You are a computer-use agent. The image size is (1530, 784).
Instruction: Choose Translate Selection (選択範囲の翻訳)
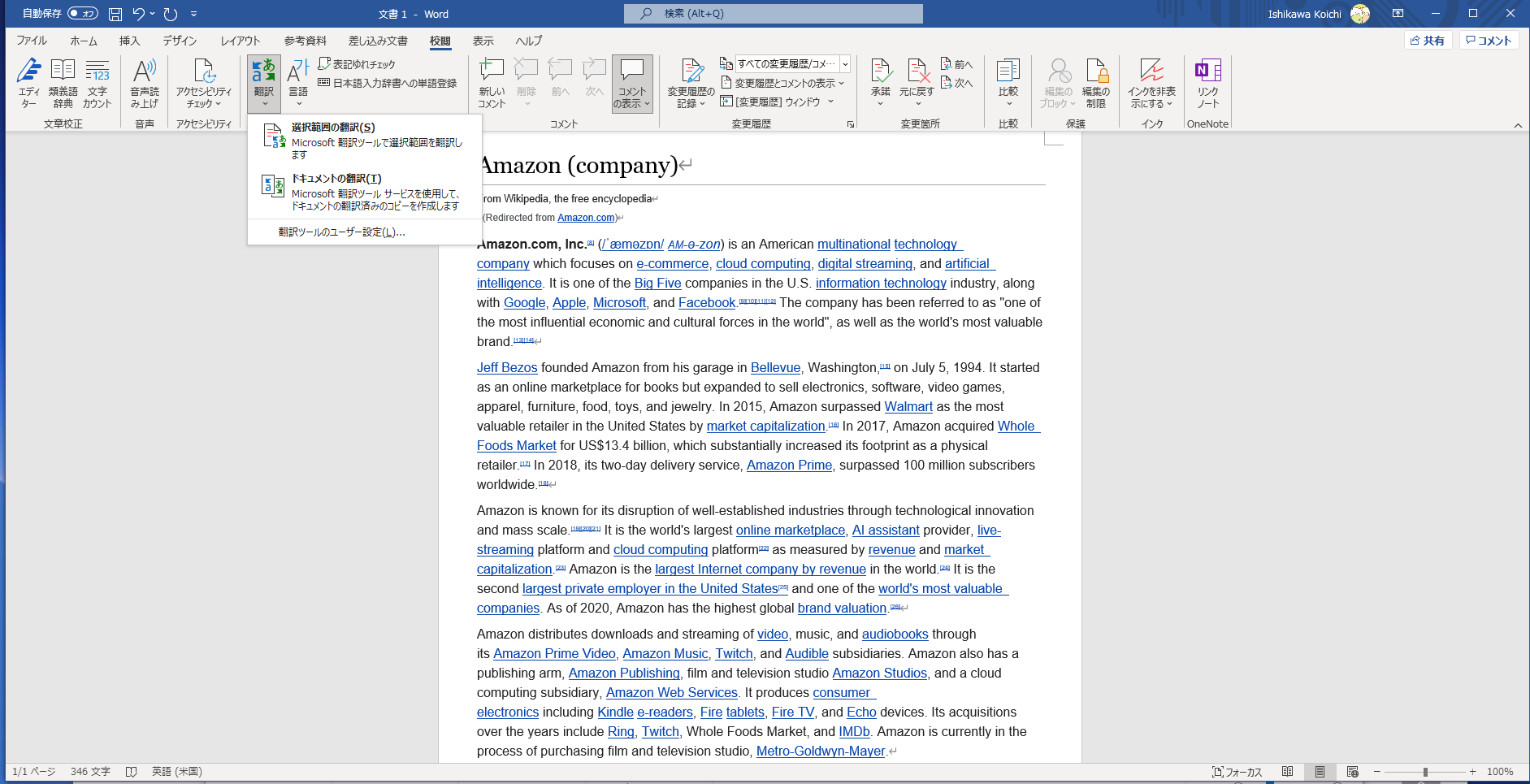pos(365,141)
